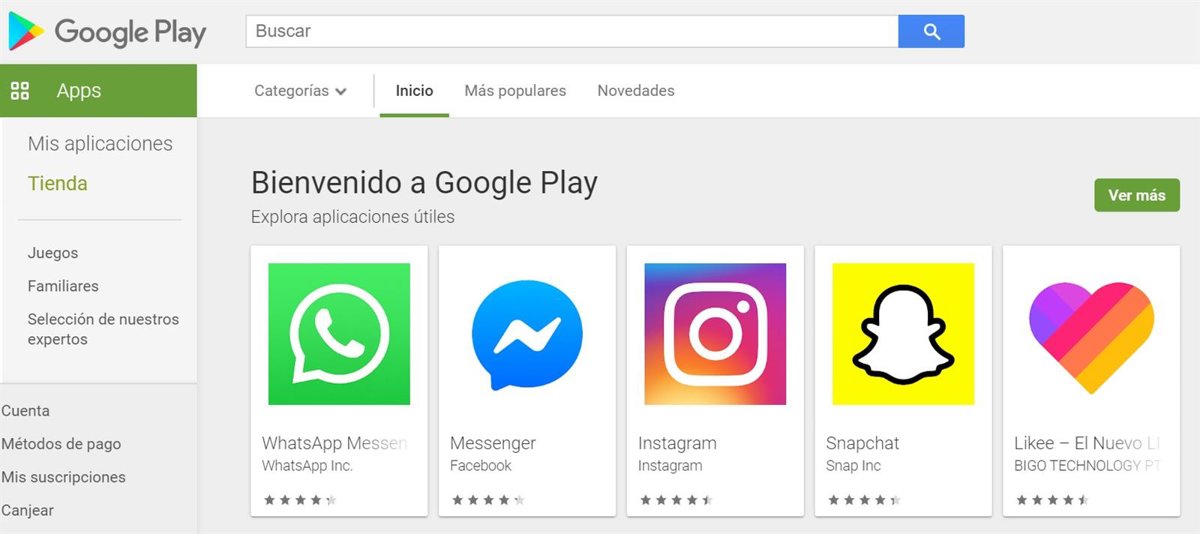This screenshot has width=1200, height=534.
Task: Open Métodos de pago link
Action: tap(61, 444)
